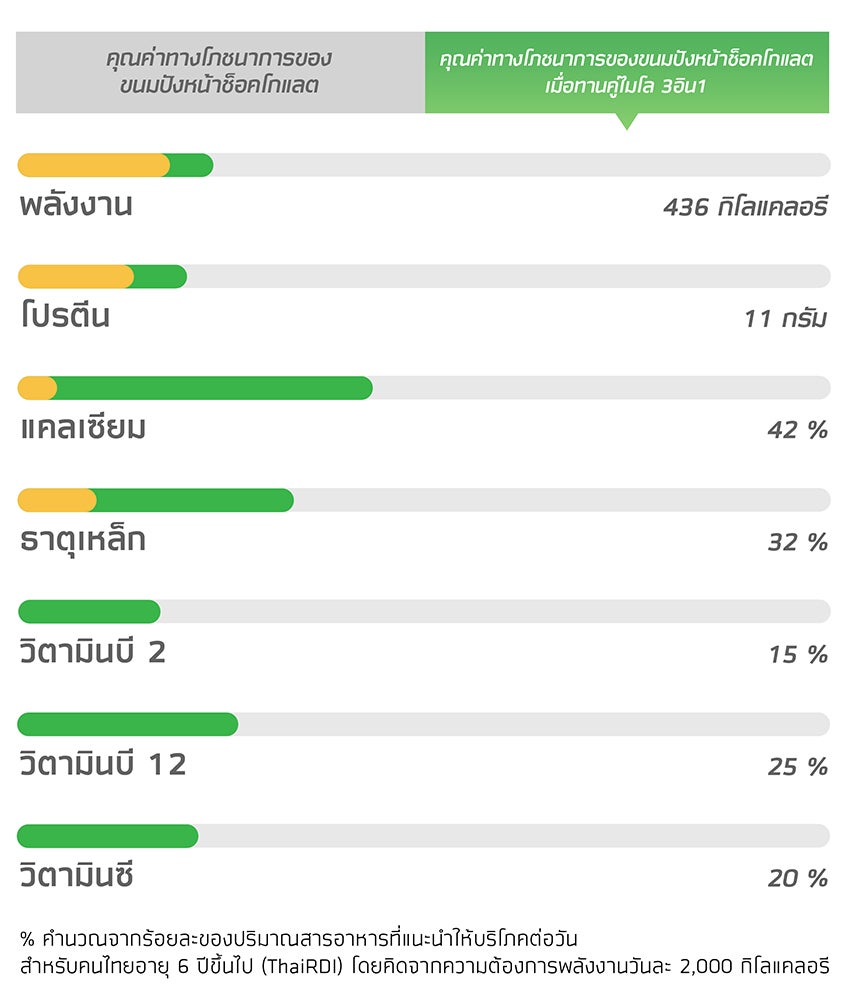Click the yellow portion of โปรตีน bar

point(75,277)
